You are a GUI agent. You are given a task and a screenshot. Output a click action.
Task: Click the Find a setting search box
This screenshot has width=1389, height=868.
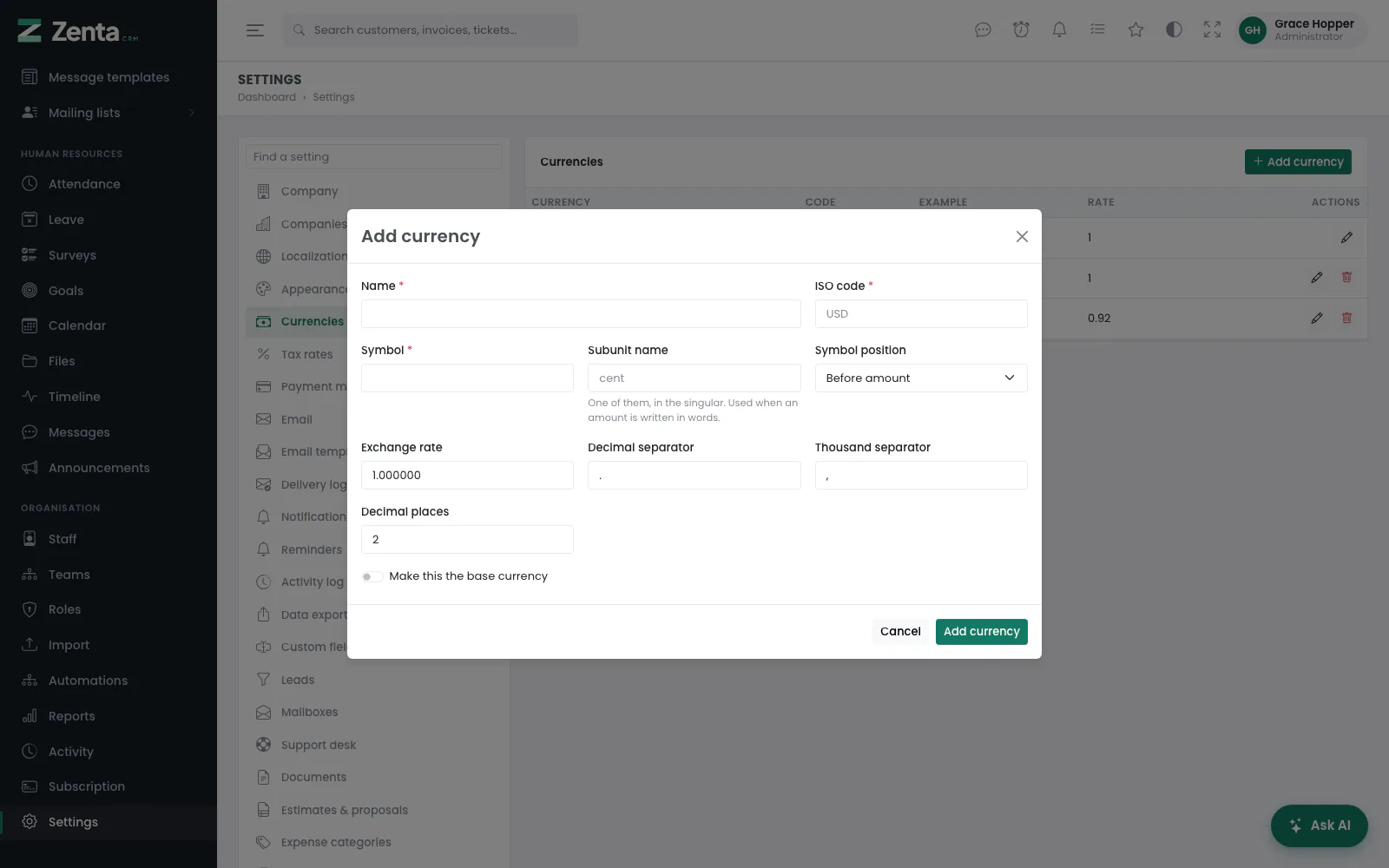pos(373,157)
